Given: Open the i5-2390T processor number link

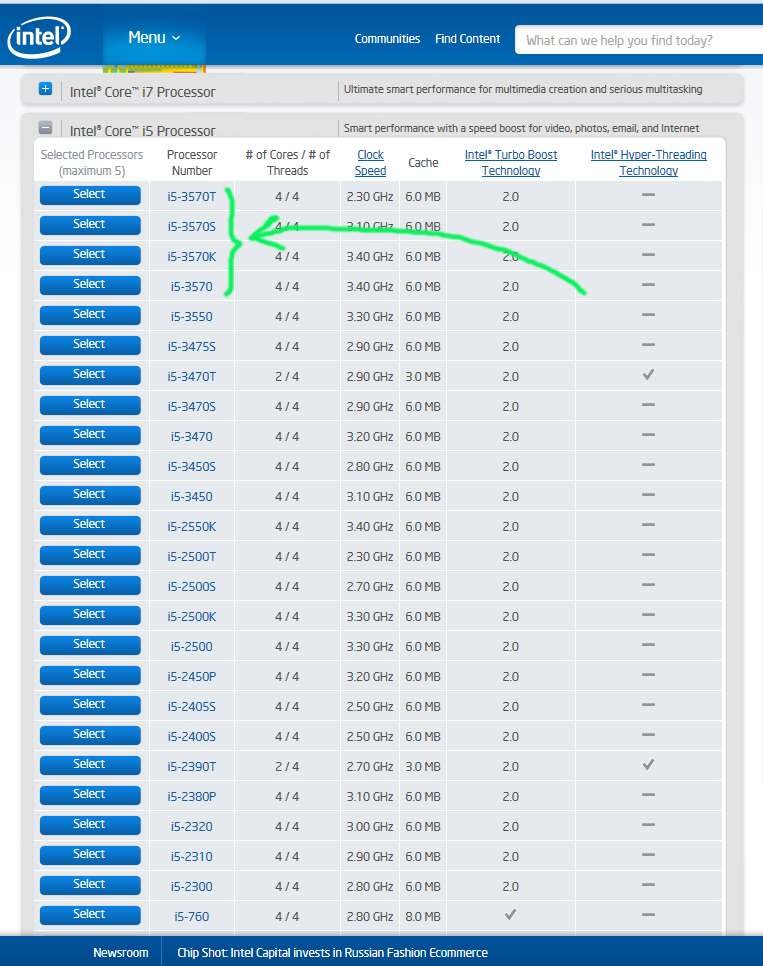Looking at the screenshot, I should coord(192,766).
